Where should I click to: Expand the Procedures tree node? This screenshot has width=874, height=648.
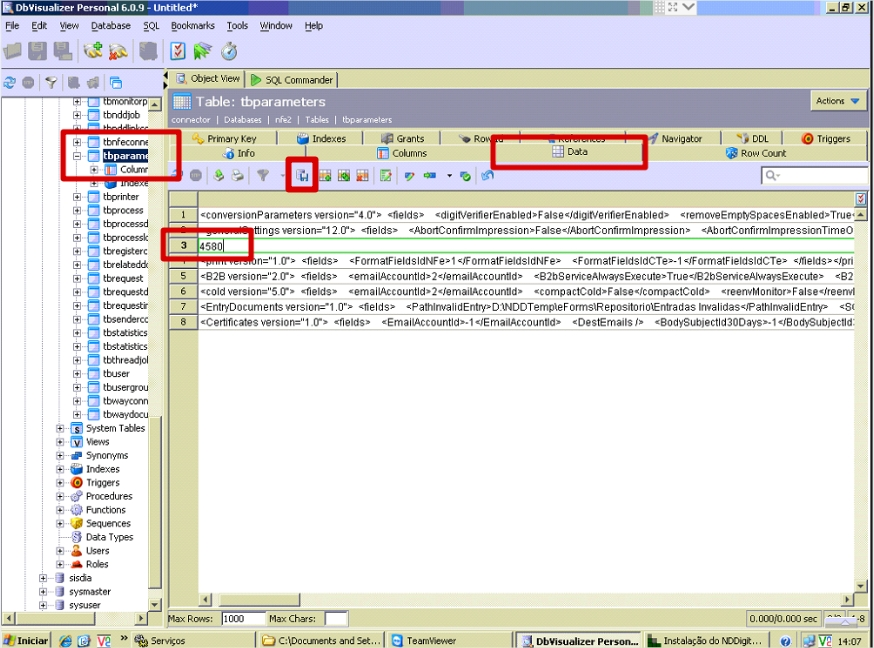61,496
